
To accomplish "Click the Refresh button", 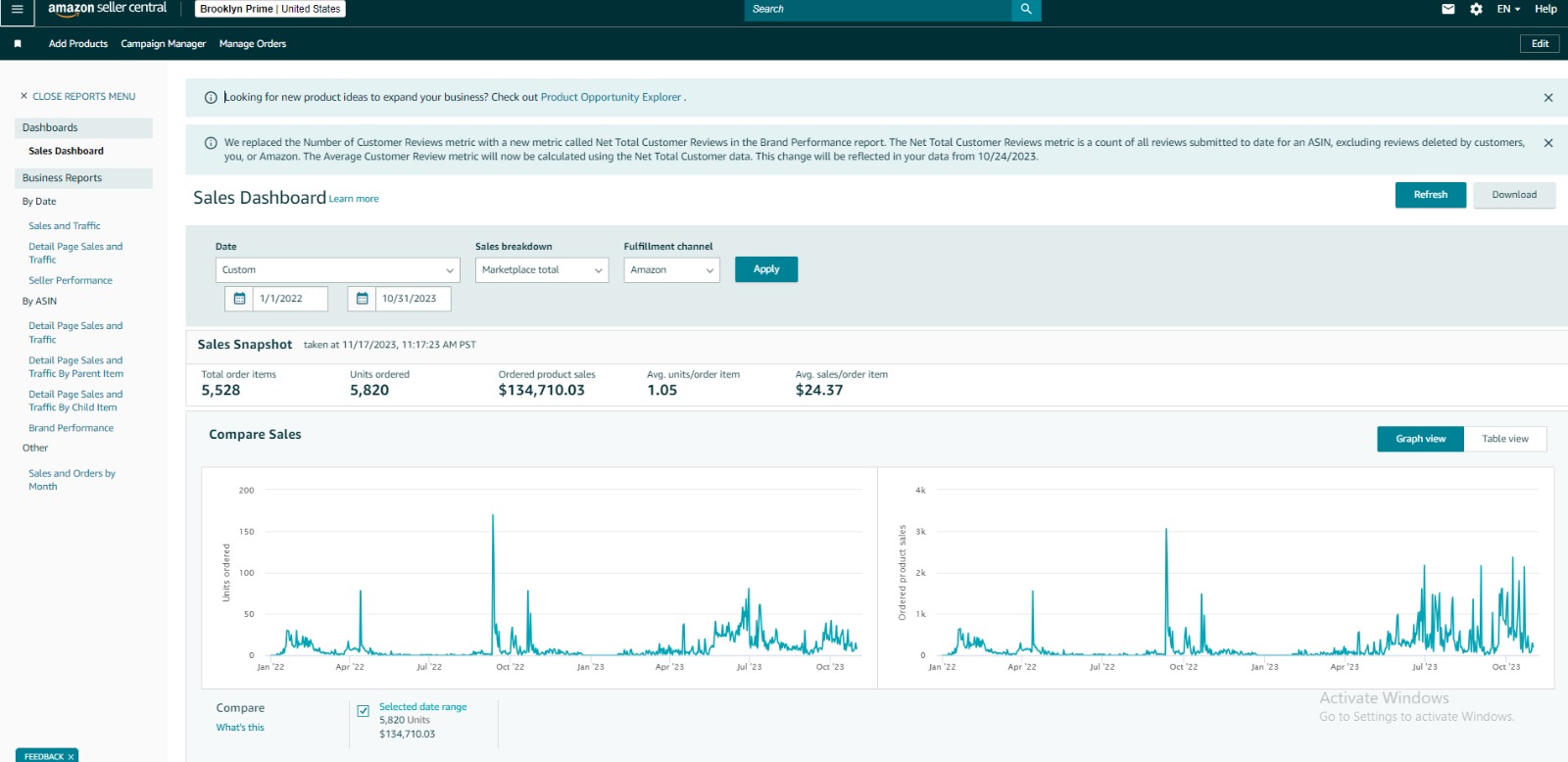I will coord(1431,195).
